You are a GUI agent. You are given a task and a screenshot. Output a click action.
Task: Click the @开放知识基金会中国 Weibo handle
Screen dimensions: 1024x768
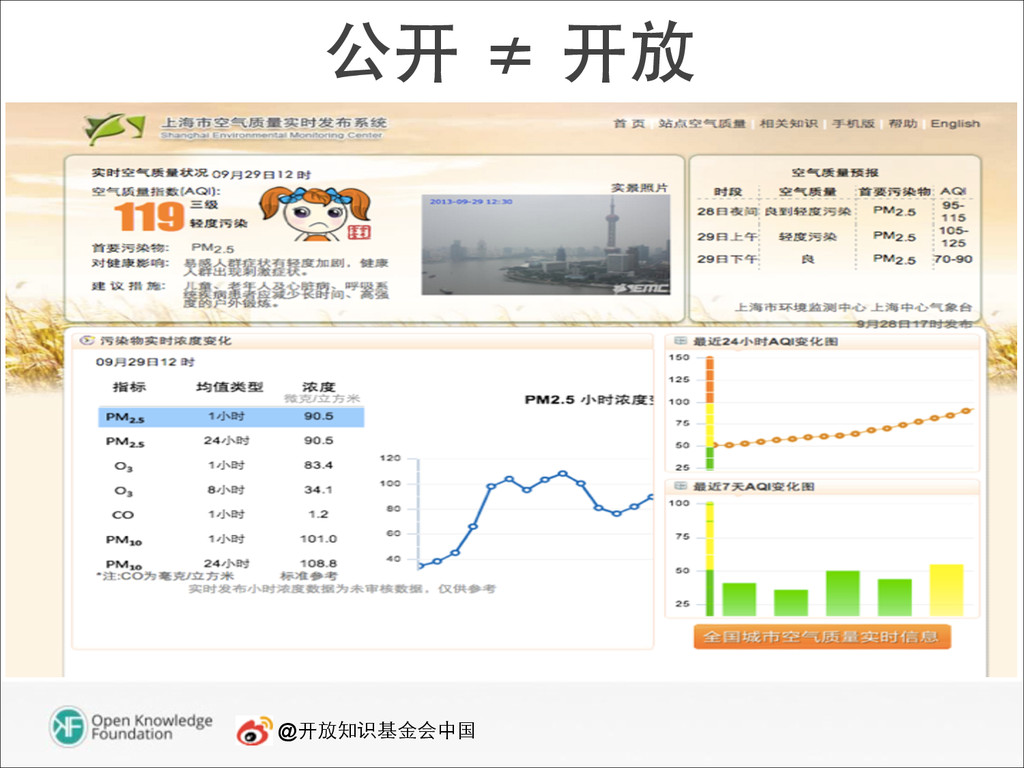tap(376, 730)
